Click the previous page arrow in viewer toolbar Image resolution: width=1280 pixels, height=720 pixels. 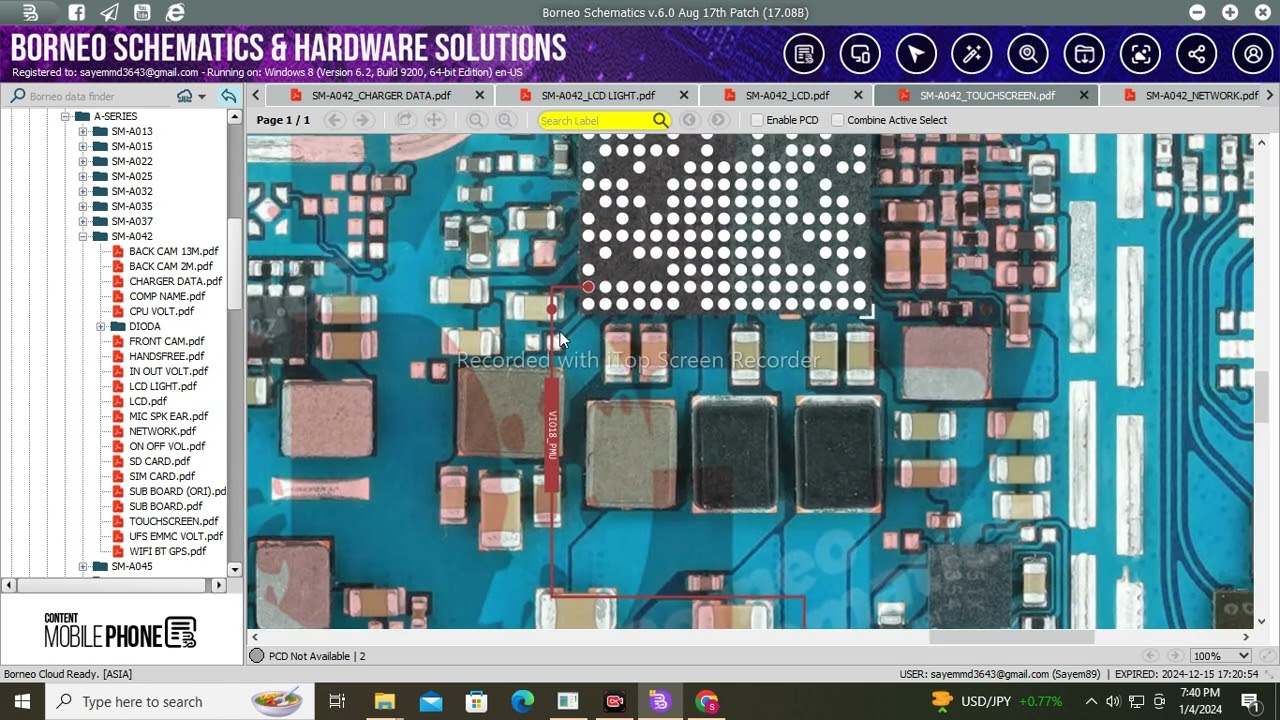[x=335, y=120]
